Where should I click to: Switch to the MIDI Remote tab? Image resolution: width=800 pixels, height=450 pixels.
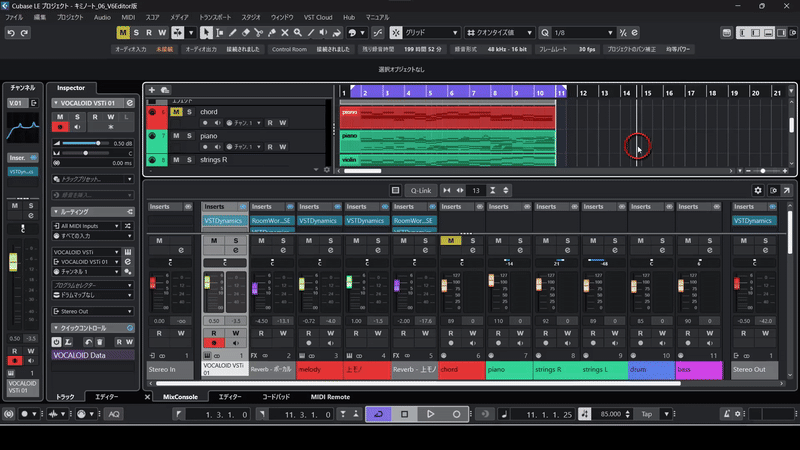(330, 396)
